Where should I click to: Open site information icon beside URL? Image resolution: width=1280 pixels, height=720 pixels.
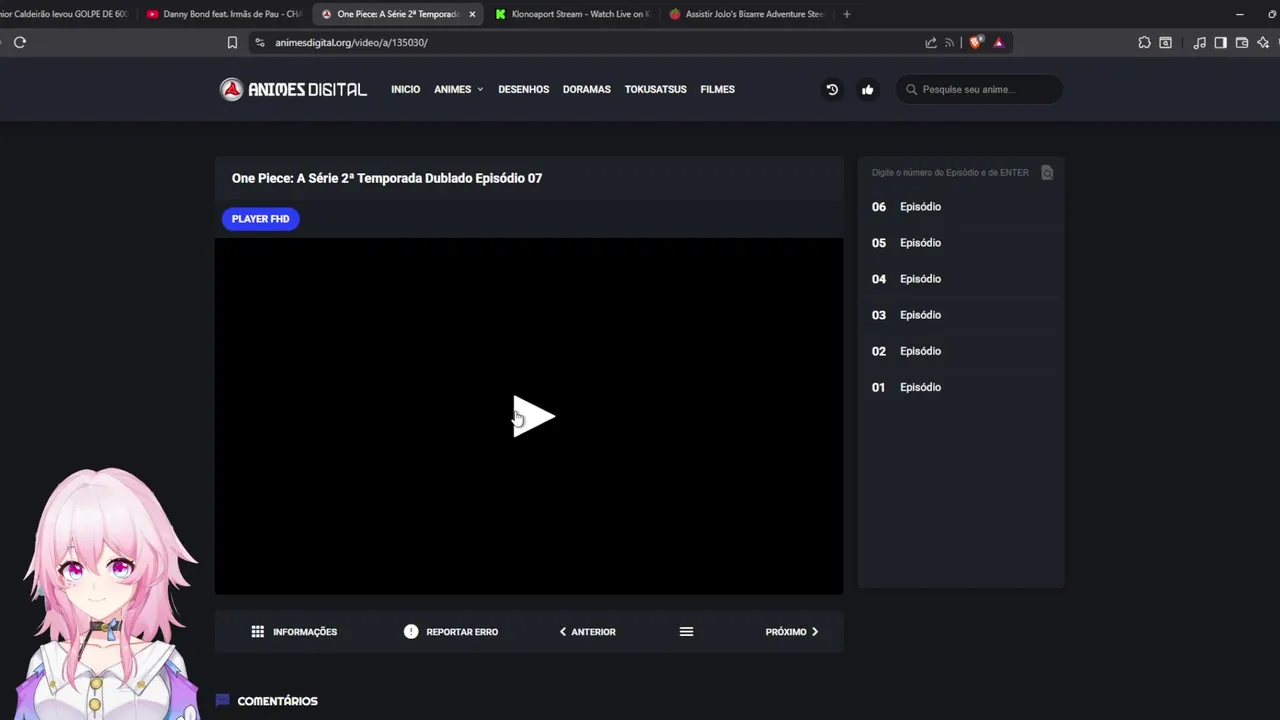point(259,42)
